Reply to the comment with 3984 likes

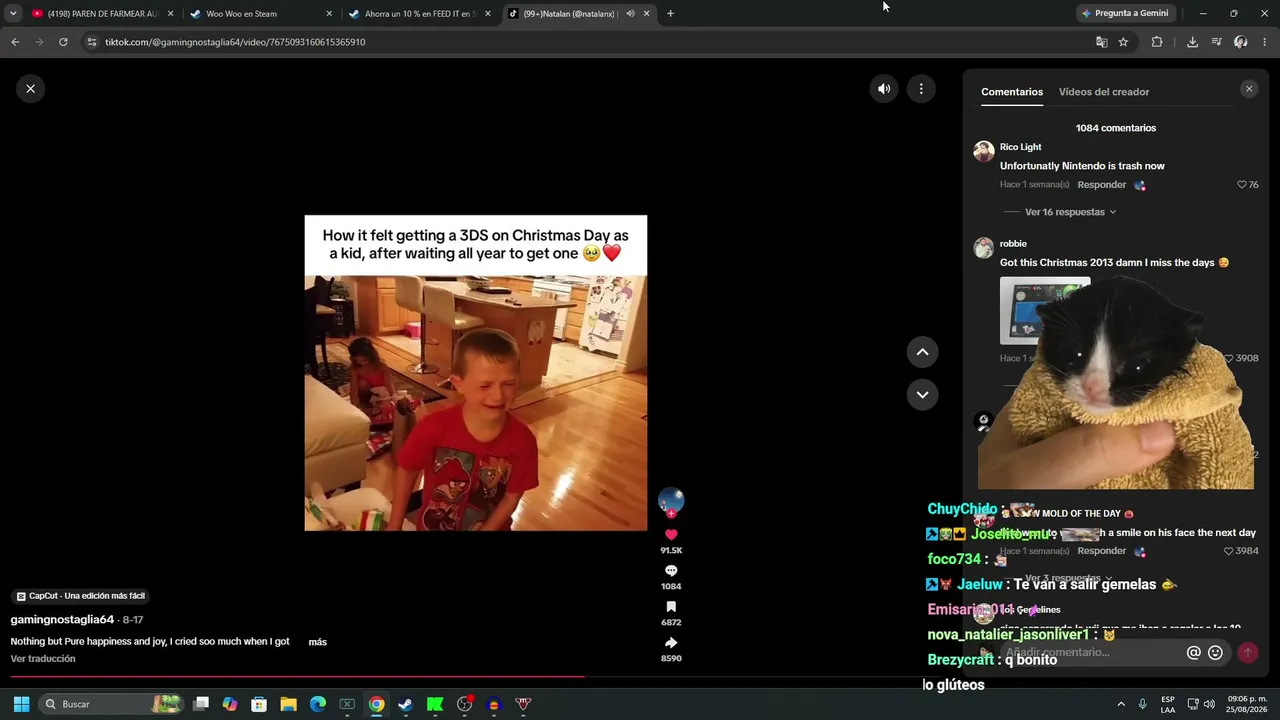[x=1102, y=551]
